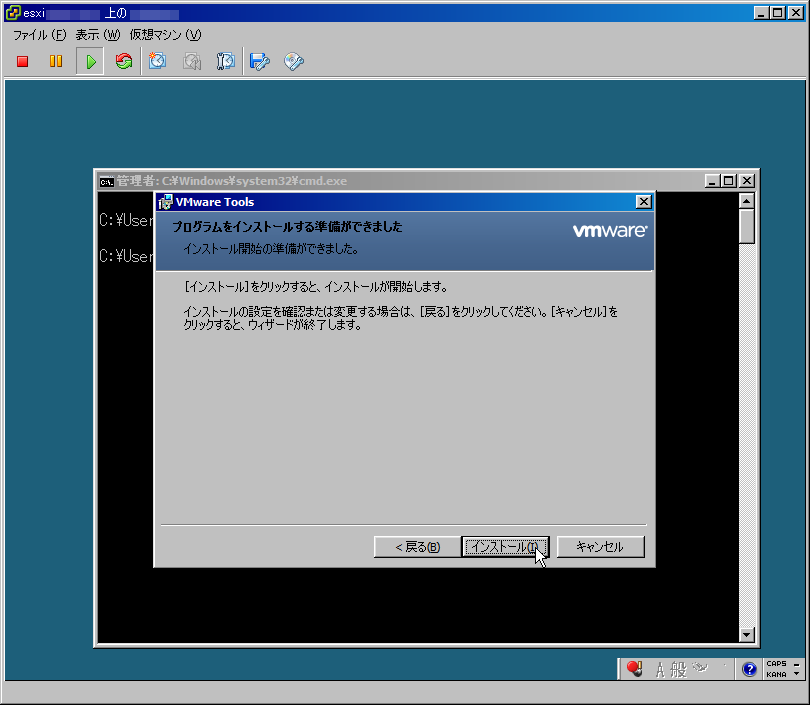Click the Revert to Snapshot icon
Image resolution: width=810 pixels, height=705 pixels.
coord(192,61)
